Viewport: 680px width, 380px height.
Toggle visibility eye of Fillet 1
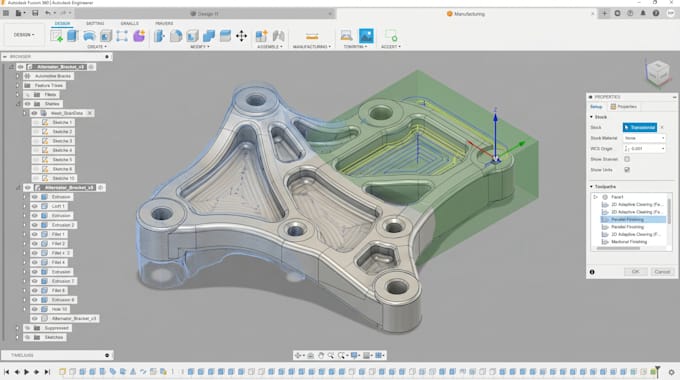pyautogui.click(x=35, y=234)
